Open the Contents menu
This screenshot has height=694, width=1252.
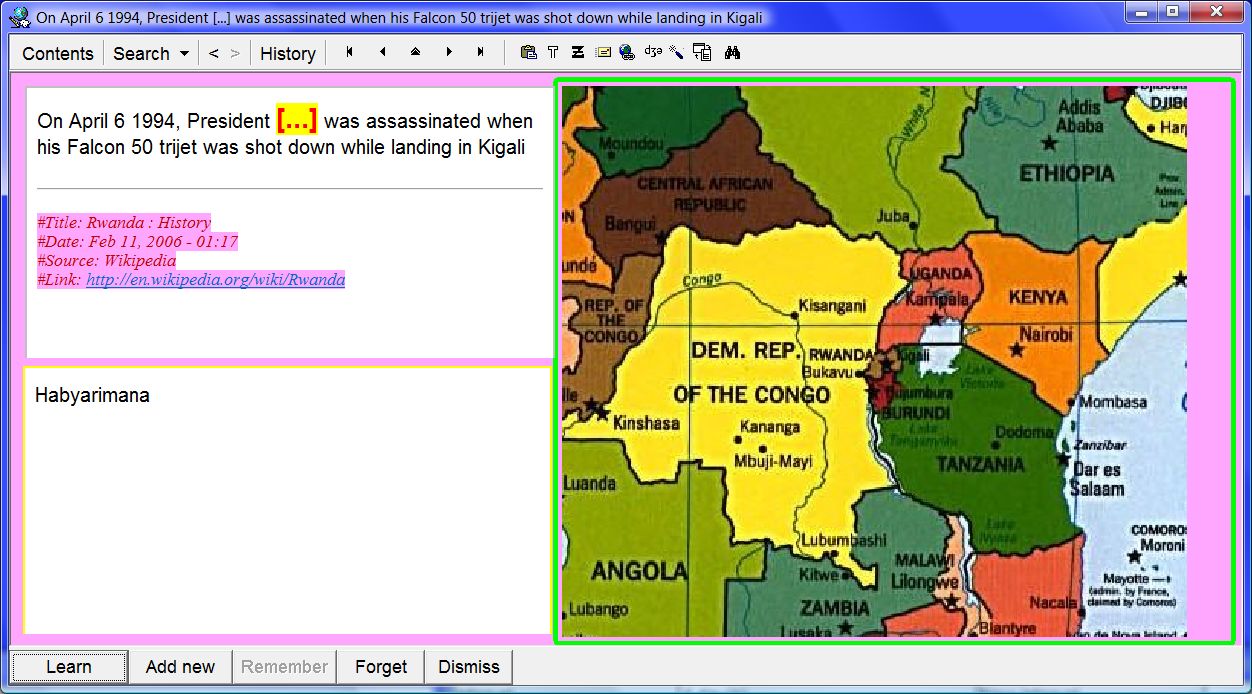point(58,54)
